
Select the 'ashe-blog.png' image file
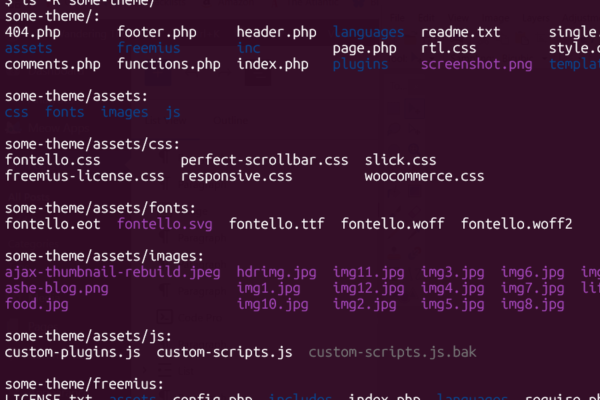(x=57, y=289)
